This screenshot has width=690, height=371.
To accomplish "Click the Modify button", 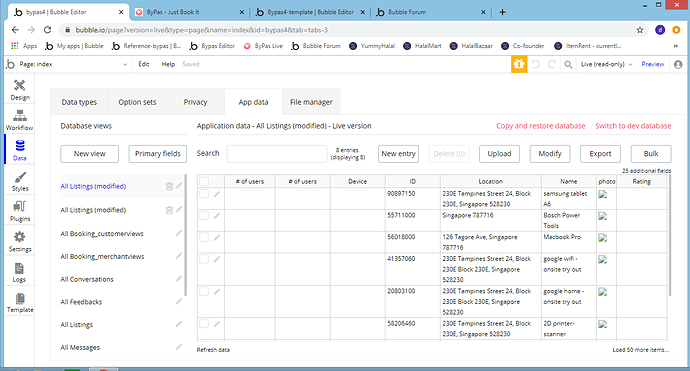I will tap(550, 154).
